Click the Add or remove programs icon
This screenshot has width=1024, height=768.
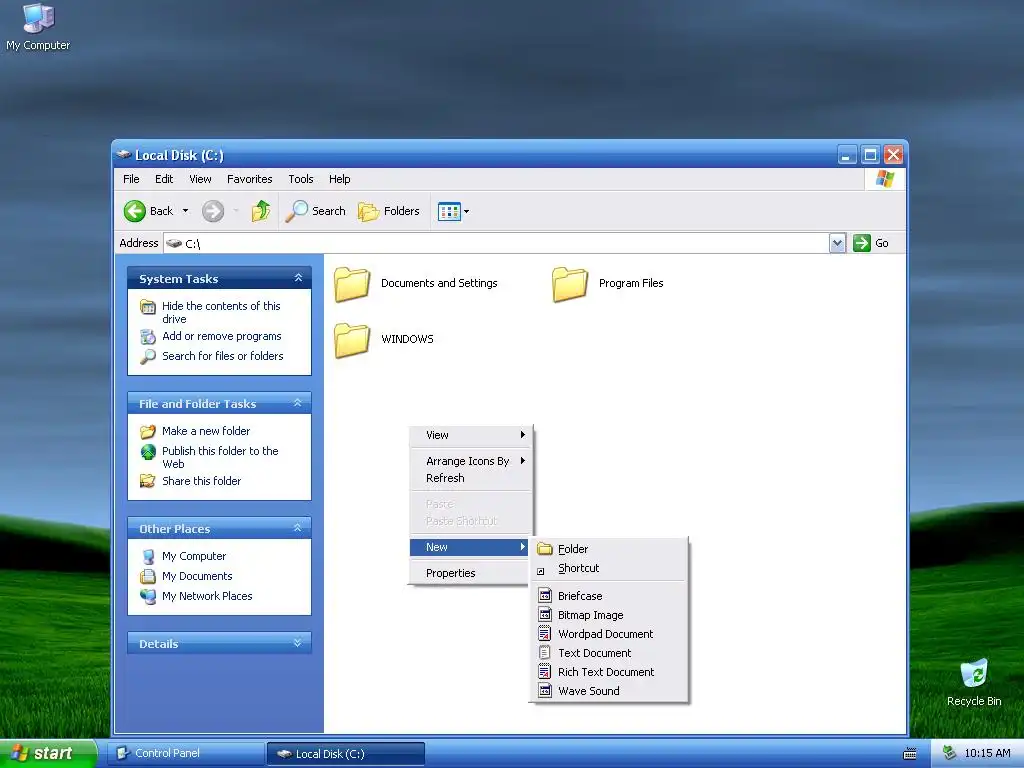pyautogui.click(x=148, y=336)
